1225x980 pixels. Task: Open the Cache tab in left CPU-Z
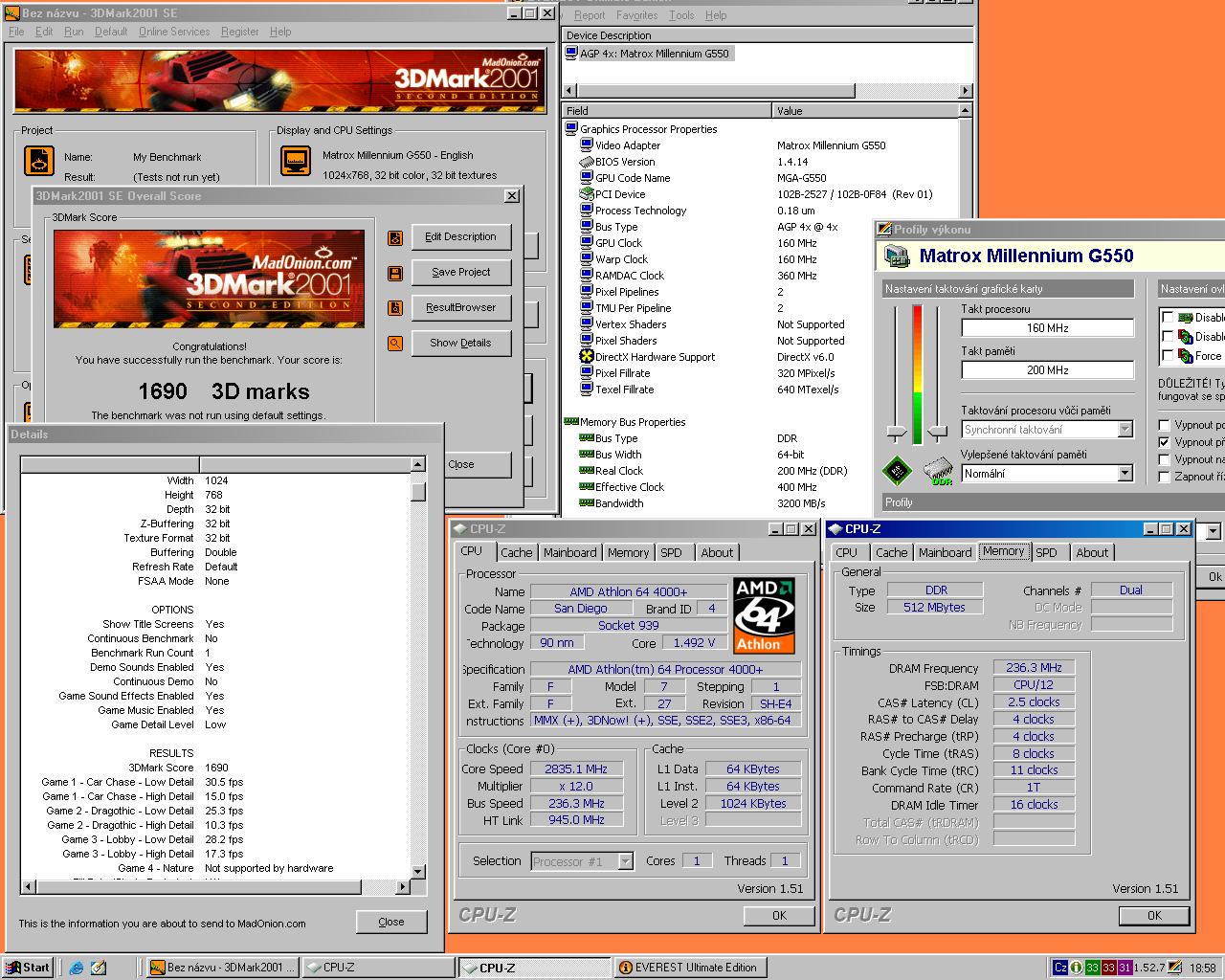(x=516, y=552)
